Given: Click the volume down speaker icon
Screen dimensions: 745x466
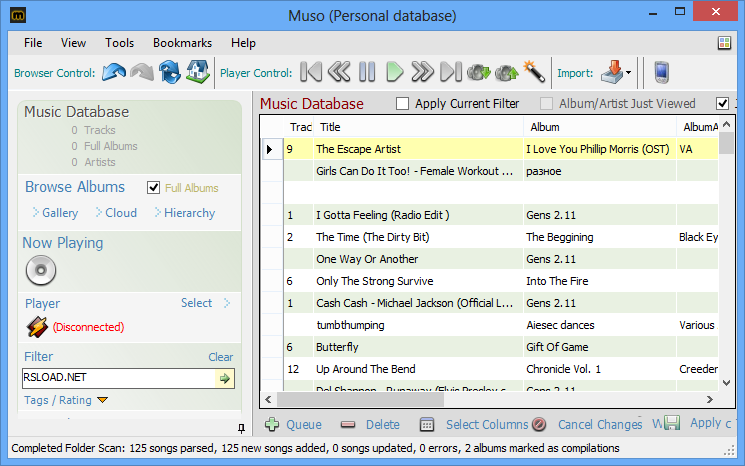Looking at the screenshot, I should (x=478, y=73).
